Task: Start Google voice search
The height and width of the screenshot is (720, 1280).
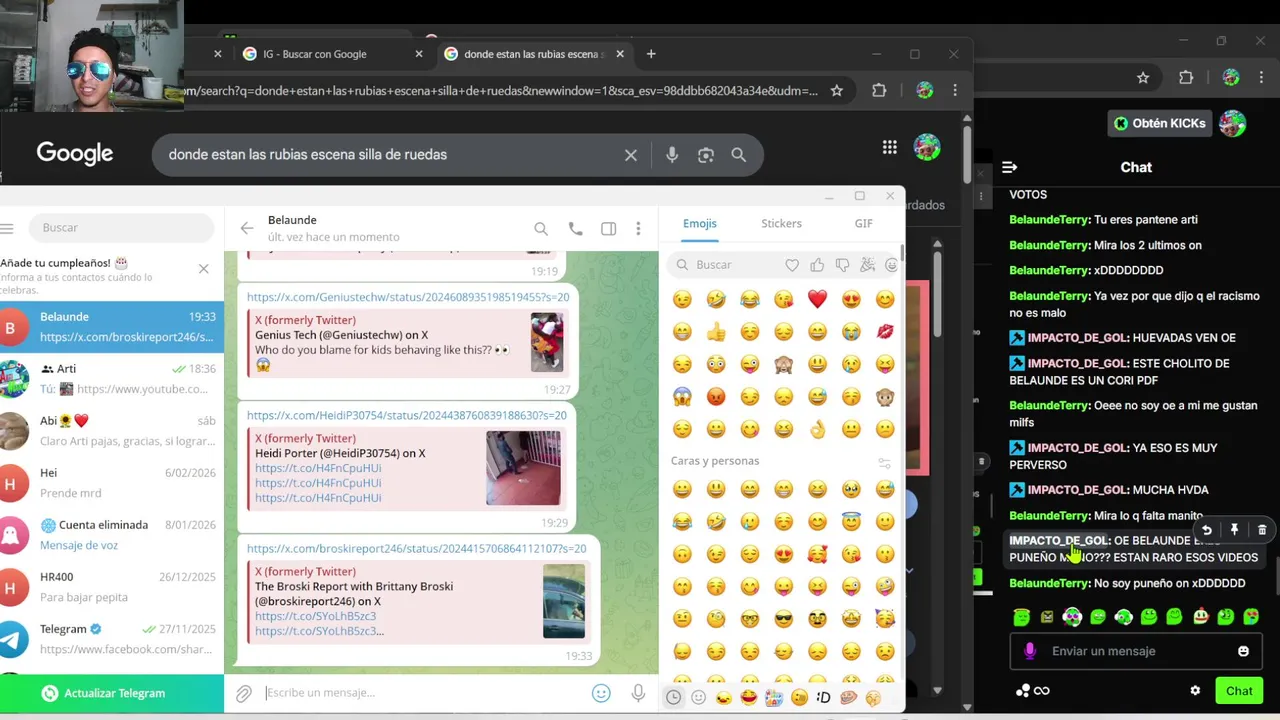Action: (x=672, y=155)
